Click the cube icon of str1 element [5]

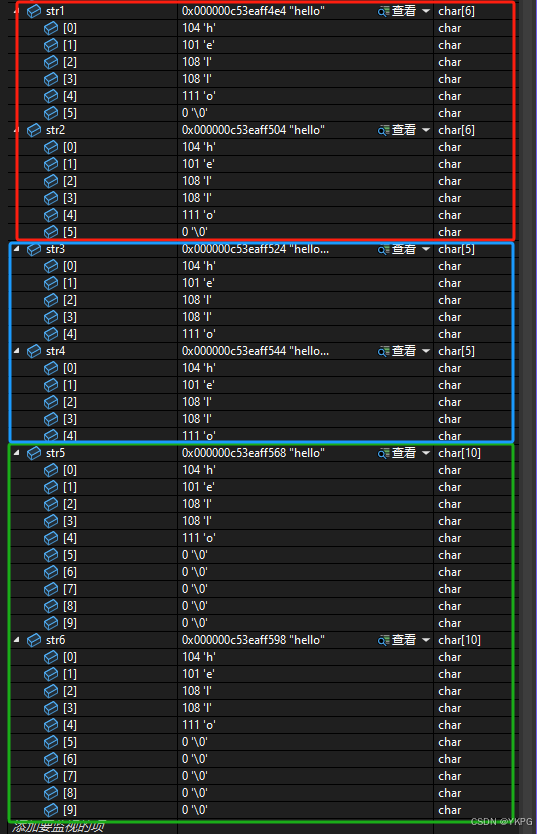point(51,113)
